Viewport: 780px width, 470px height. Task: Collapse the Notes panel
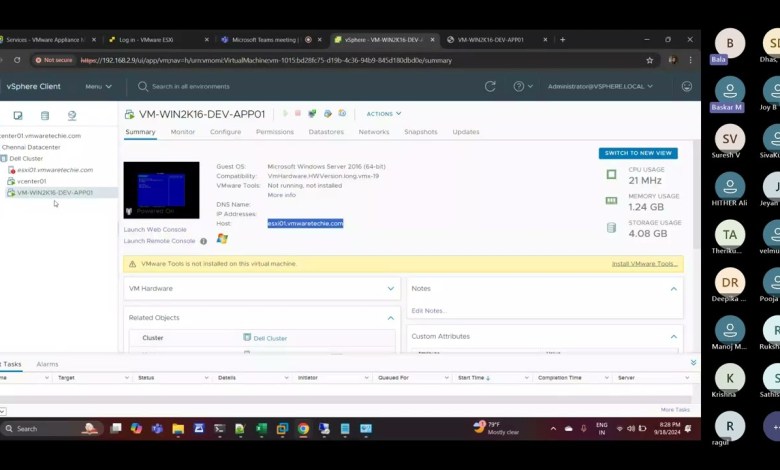coord(674,288)
